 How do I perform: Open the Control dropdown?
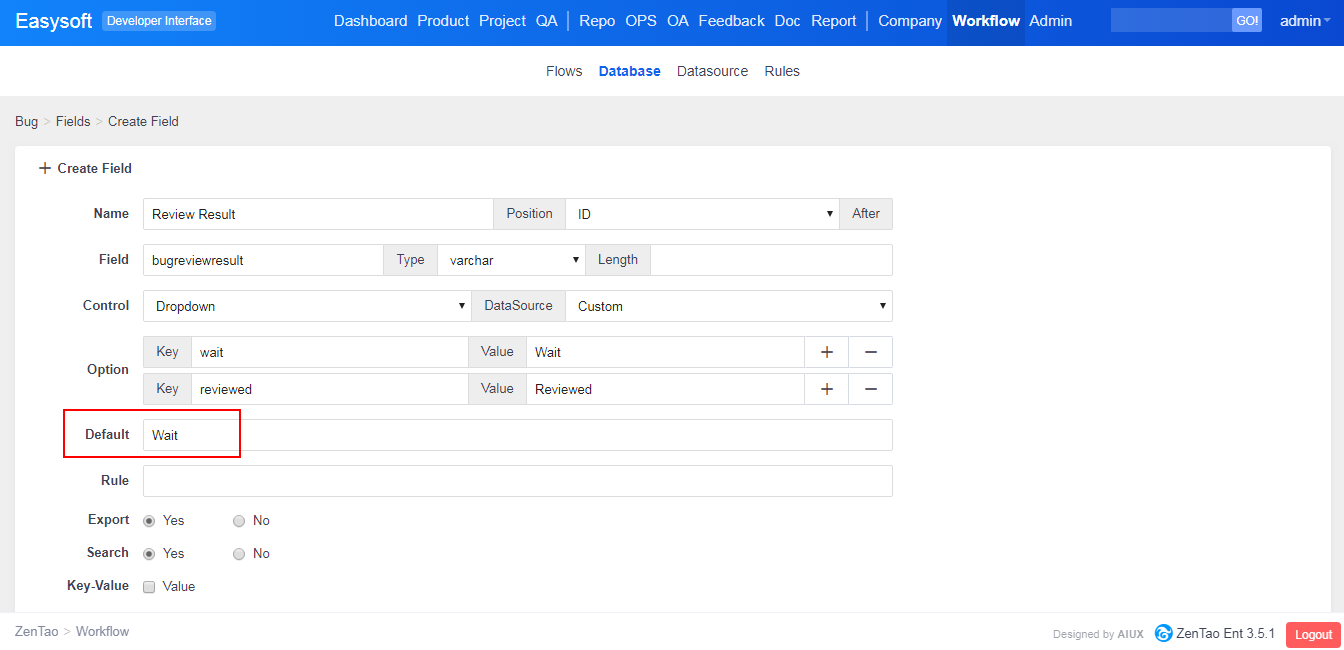click(x=306, y=306)
